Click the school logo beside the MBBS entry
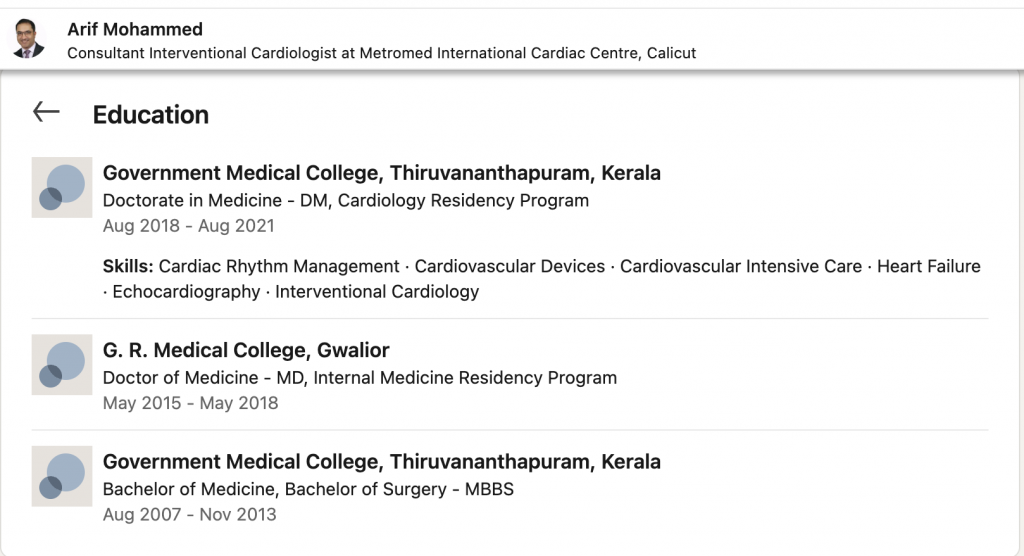Image resolution: width=1024 pixels, height=556 pixels. point(62,476)
